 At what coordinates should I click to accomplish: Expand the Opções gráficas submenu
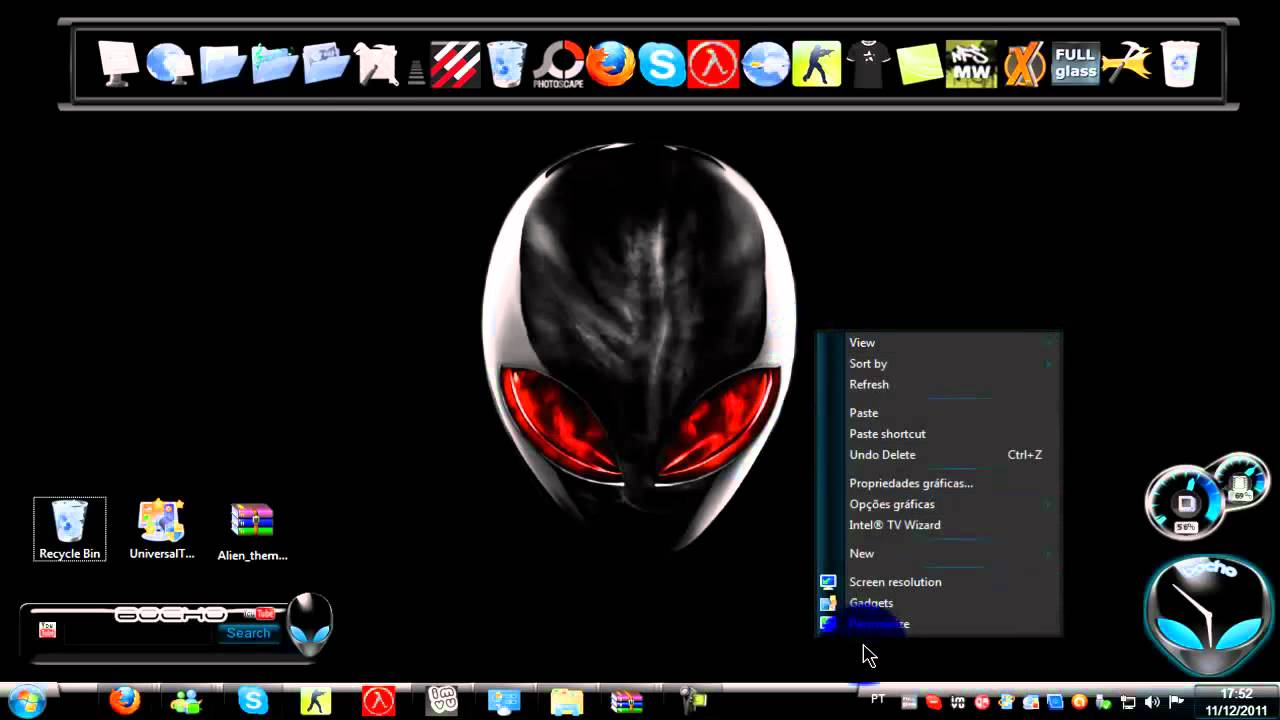pos(939,505)
